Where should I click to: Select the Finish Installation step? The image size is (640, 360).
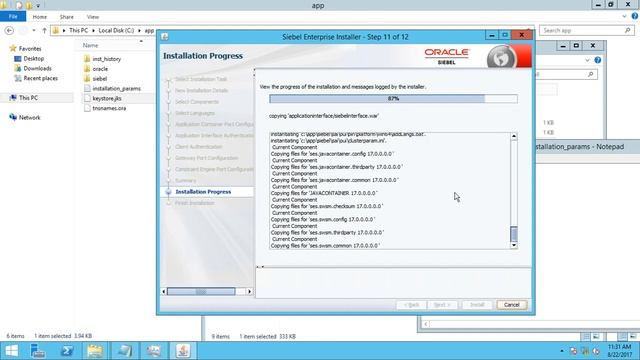coord(194,203)
